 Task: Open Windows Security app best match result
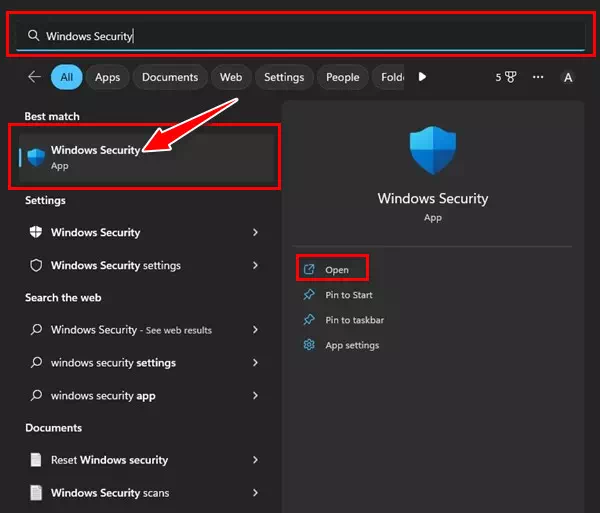pyautogui.click(x=147, y=157)
